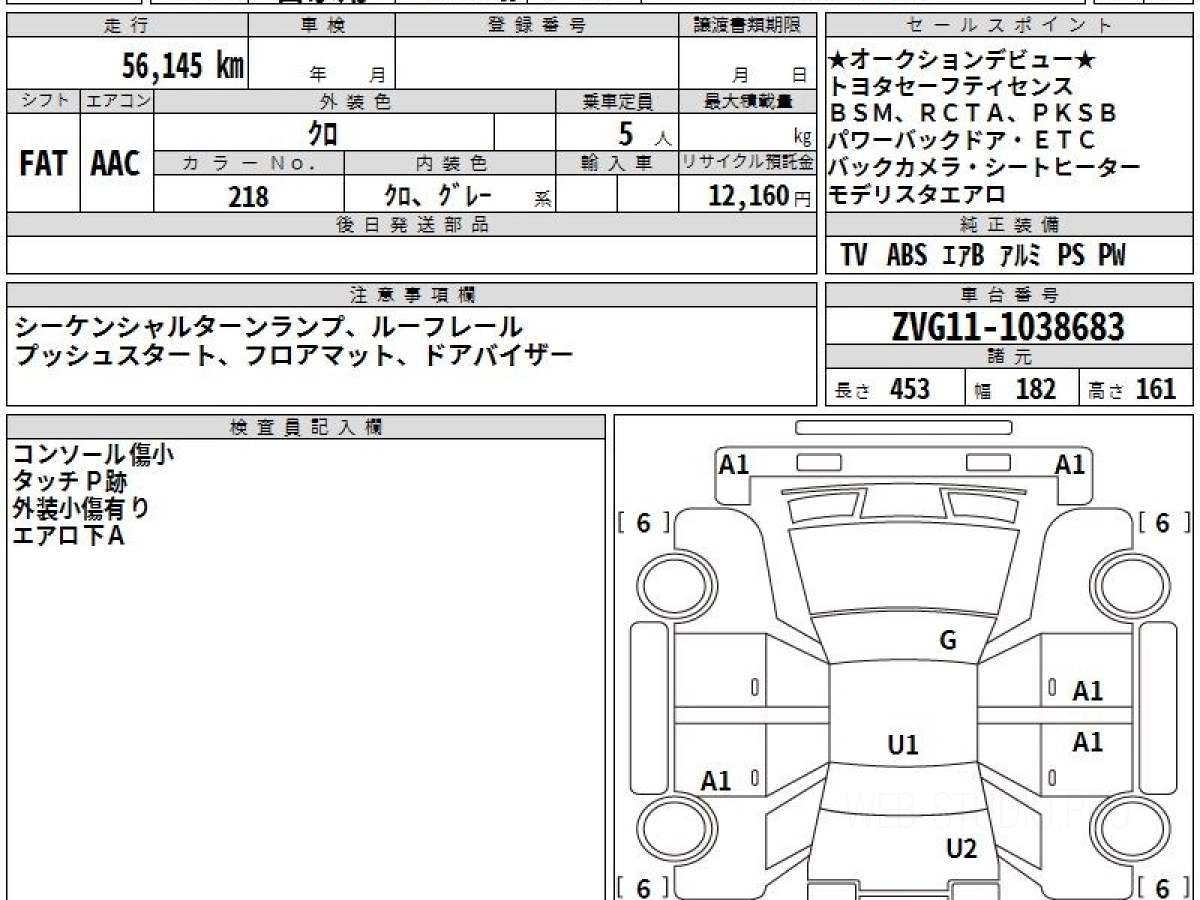Click the A1 mark beside the left rear door
The image size is (1200, 900).
[716, 781]
